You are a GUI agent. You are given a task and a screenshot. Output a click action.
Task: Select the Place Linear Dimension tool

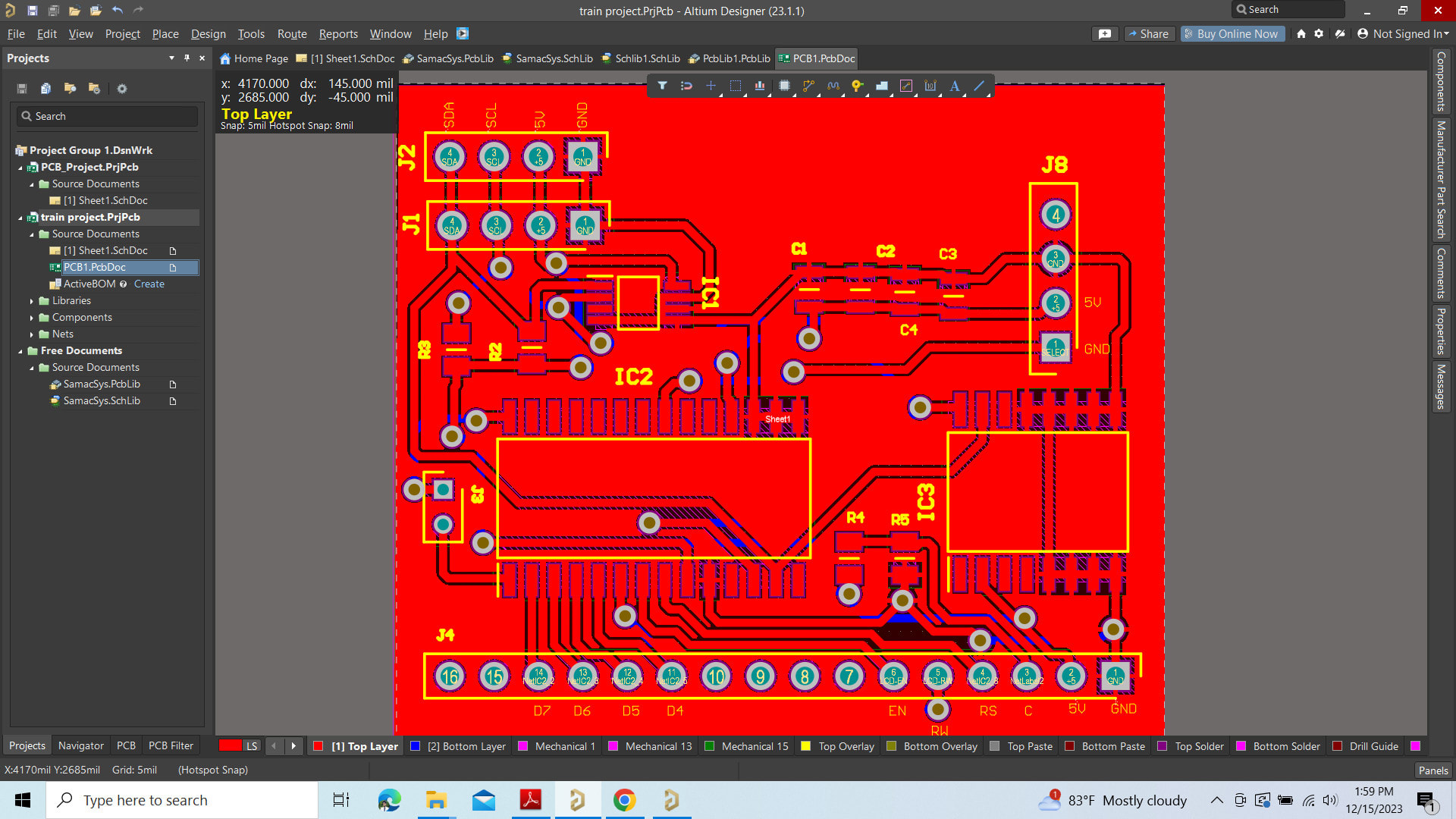[x=930, y=86]
